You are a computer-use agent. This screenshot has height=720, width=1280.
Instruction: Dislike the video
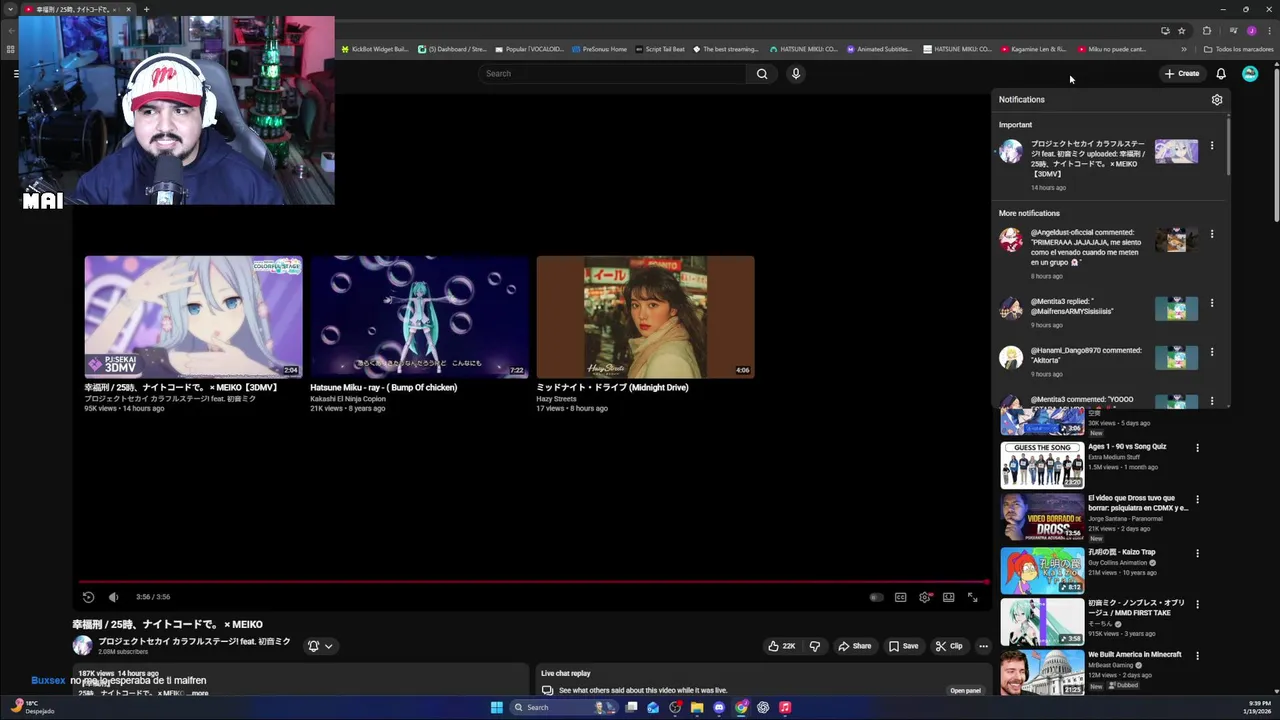pos(815,646)
